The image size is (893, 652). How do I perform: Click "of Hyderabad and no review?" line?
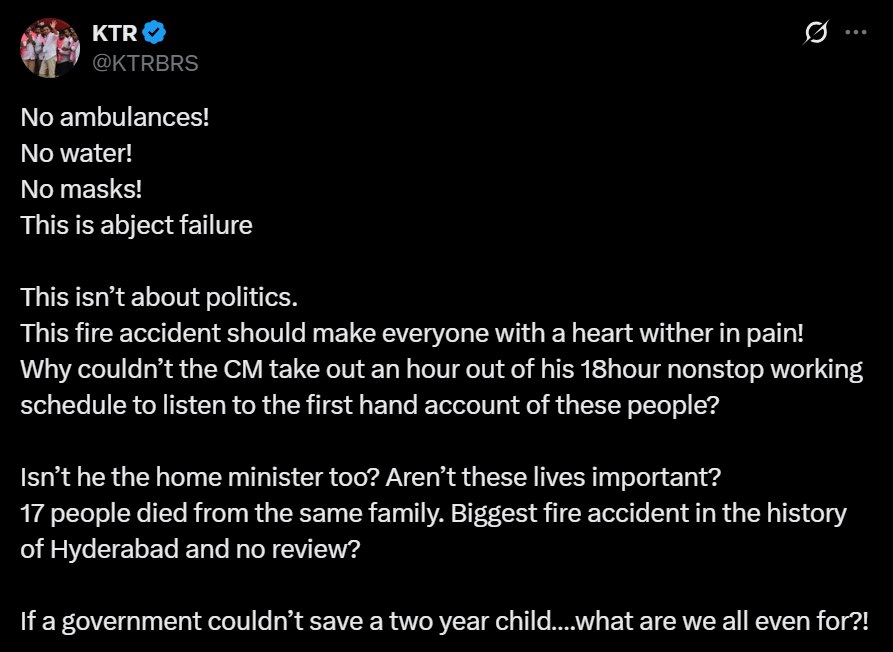[189, 550]
